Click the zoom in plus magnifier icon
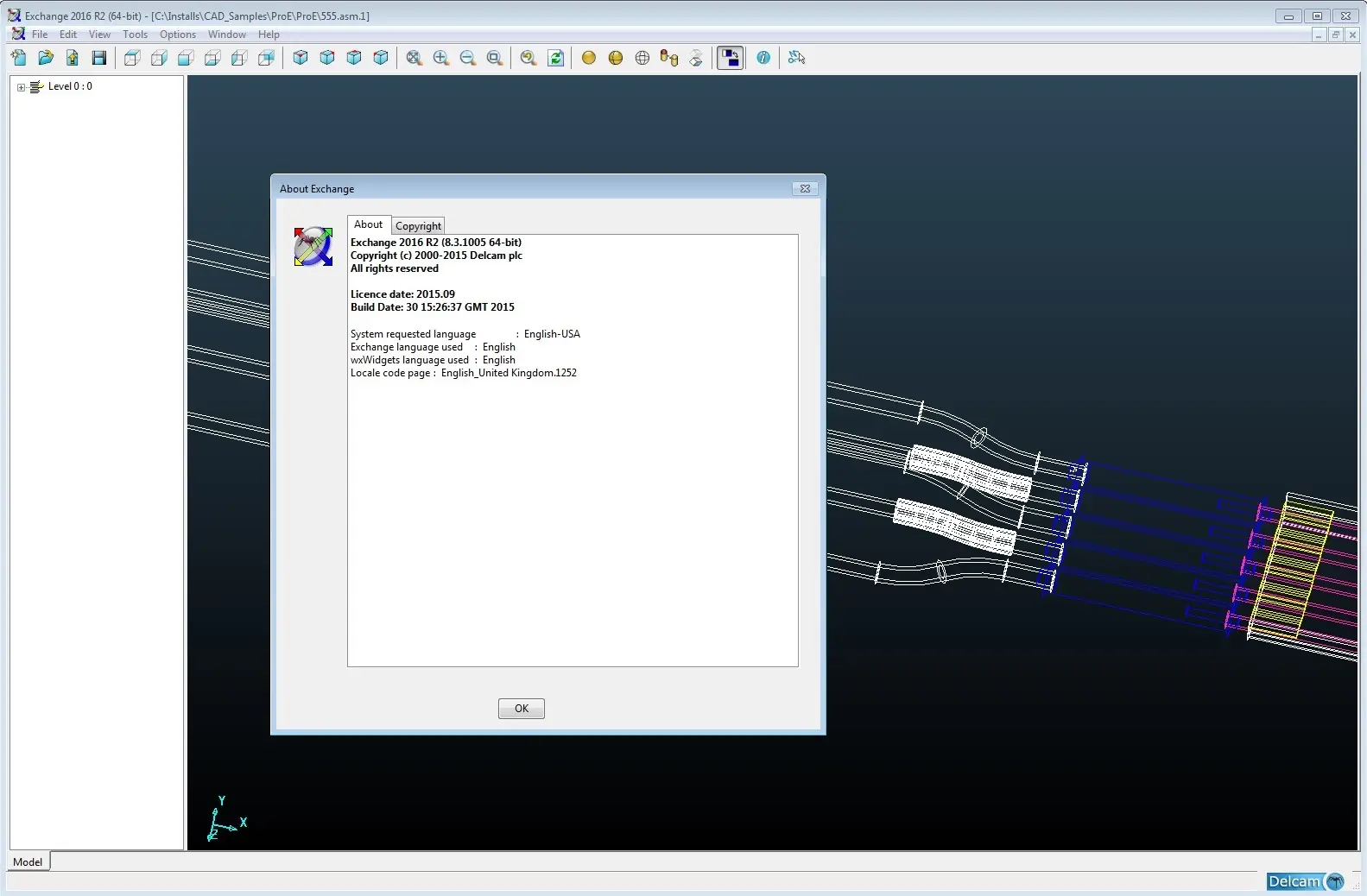This screenshot has width=1367, height=896. tap(441, 58)
